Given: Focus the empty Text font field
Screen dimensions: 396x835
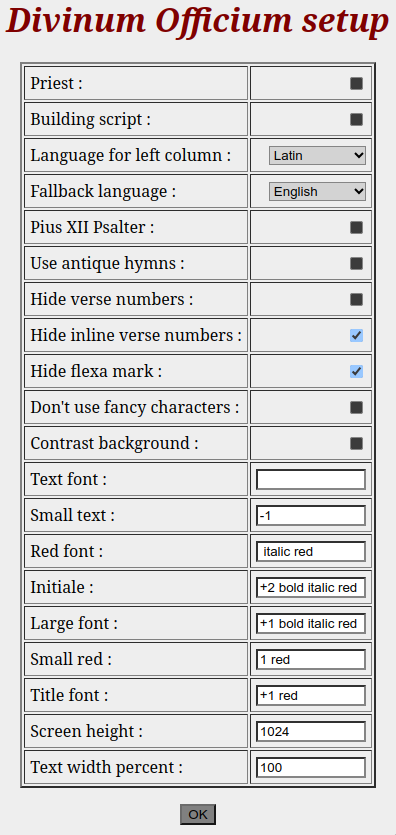Looking at the screenshot, I should [x=311, y=479].
